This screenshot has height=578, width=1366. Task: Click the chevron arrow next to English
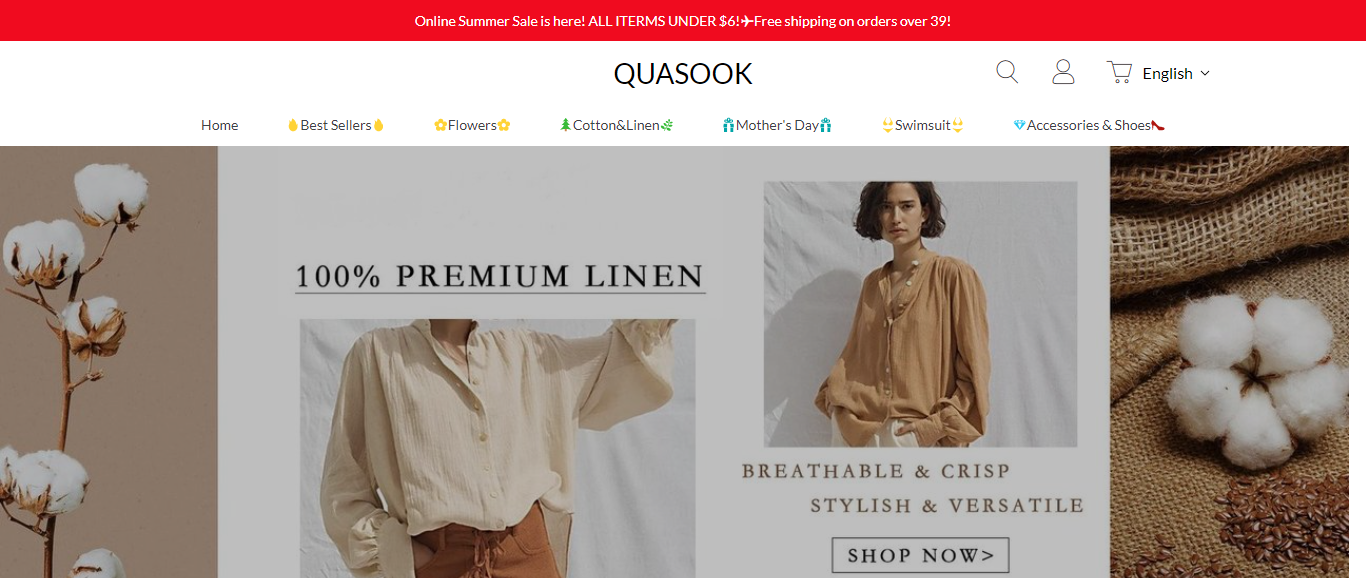(1204, 73)
